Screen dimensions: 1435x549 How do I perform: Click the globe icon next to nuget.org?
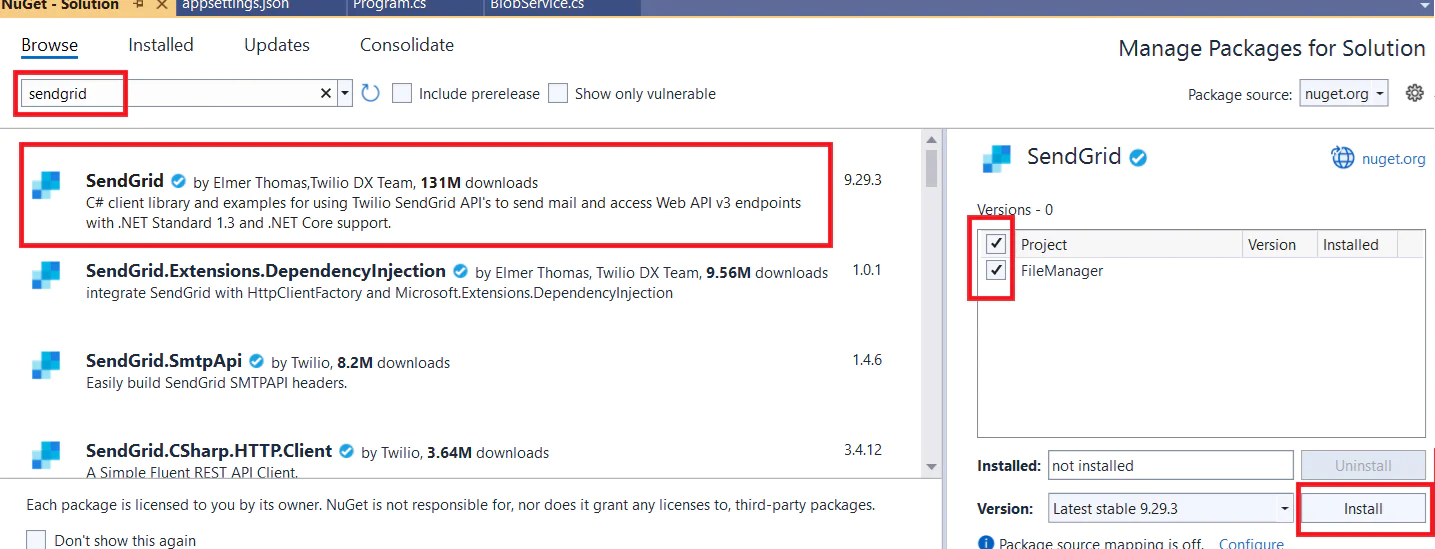coord(1342,158)
